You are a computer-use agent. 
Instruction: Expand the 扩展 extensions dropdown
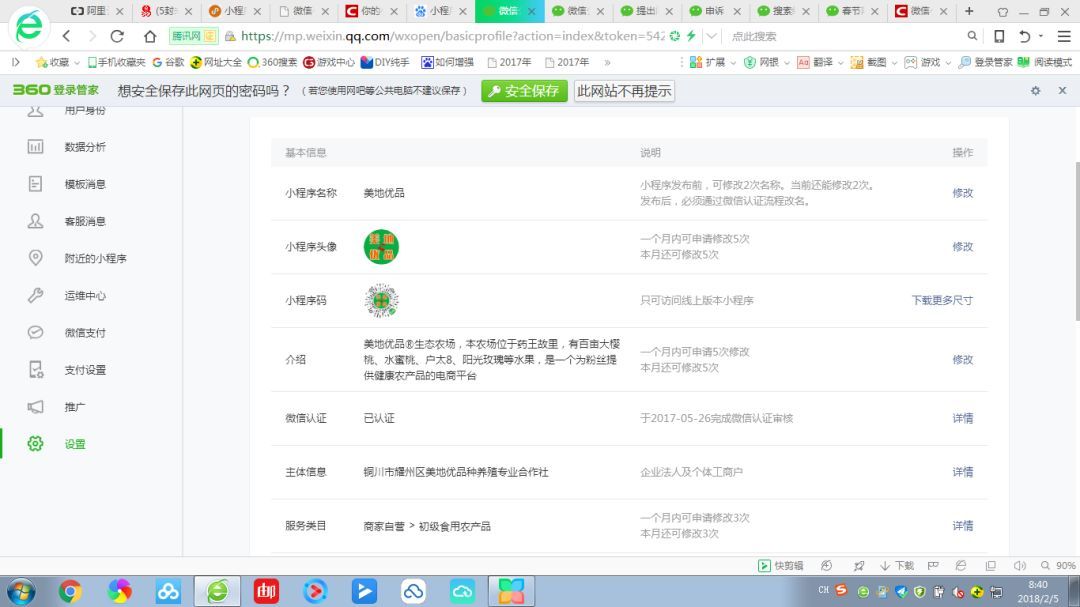(733, 63)
